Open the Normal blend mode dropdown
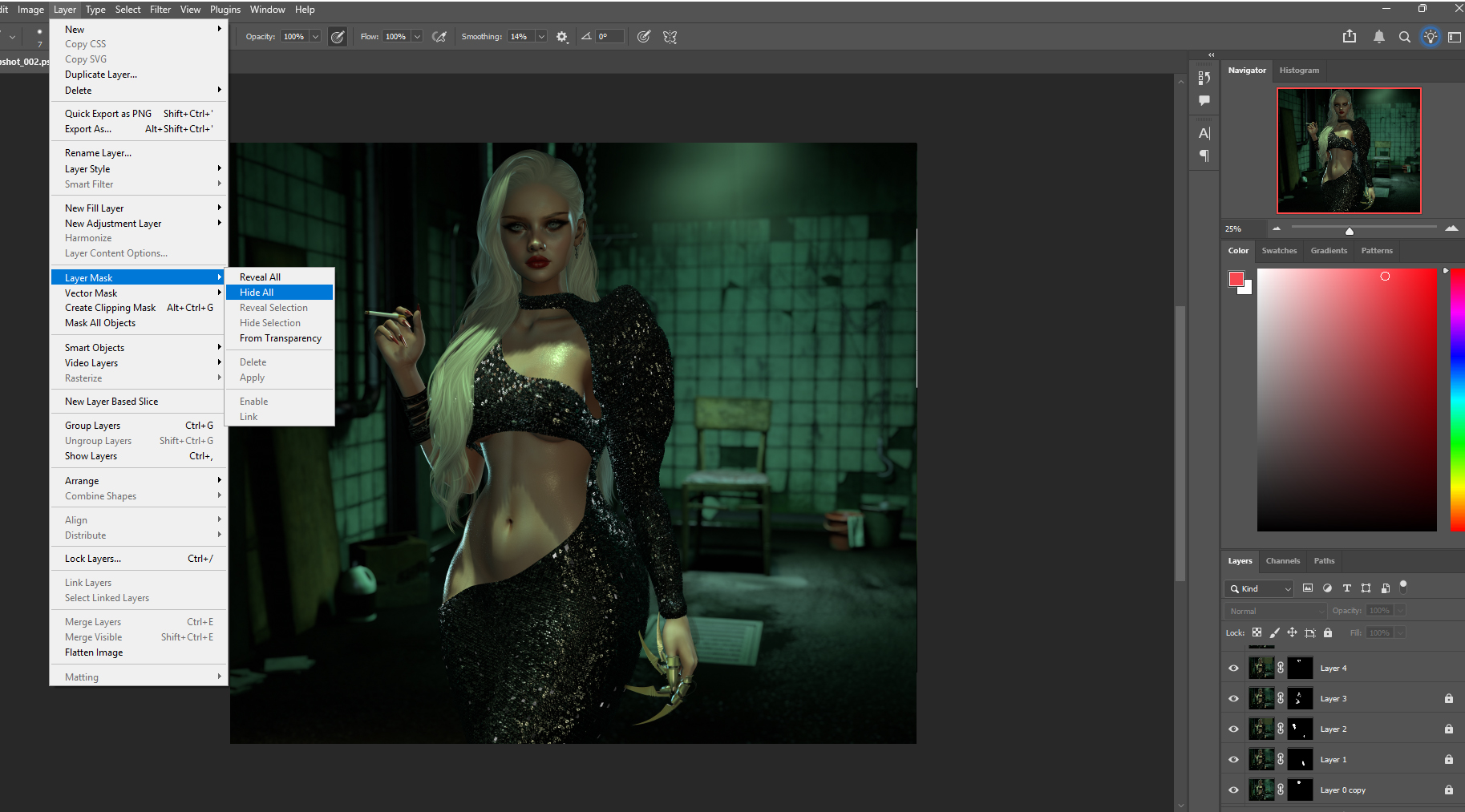1465x812 pixels. point(1274,610)
